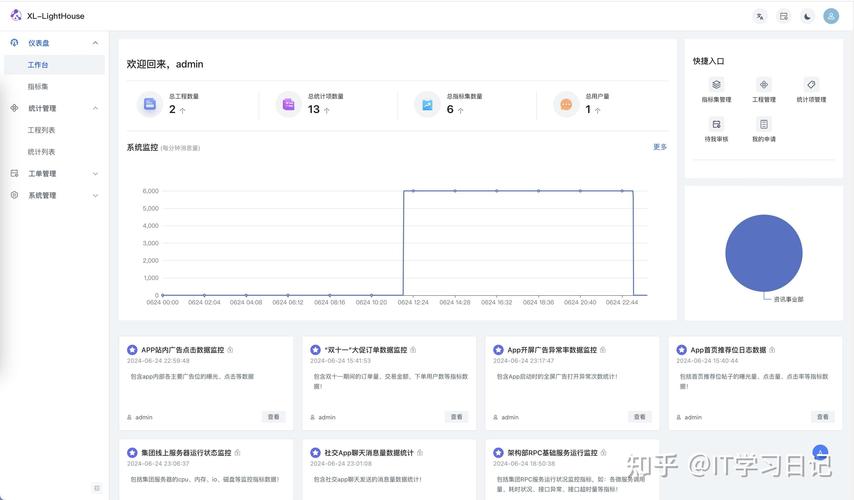This screenshot has width=854, height=500.
Task: Expand the 系统管理 menu chevron
Action: pos(95,195)
